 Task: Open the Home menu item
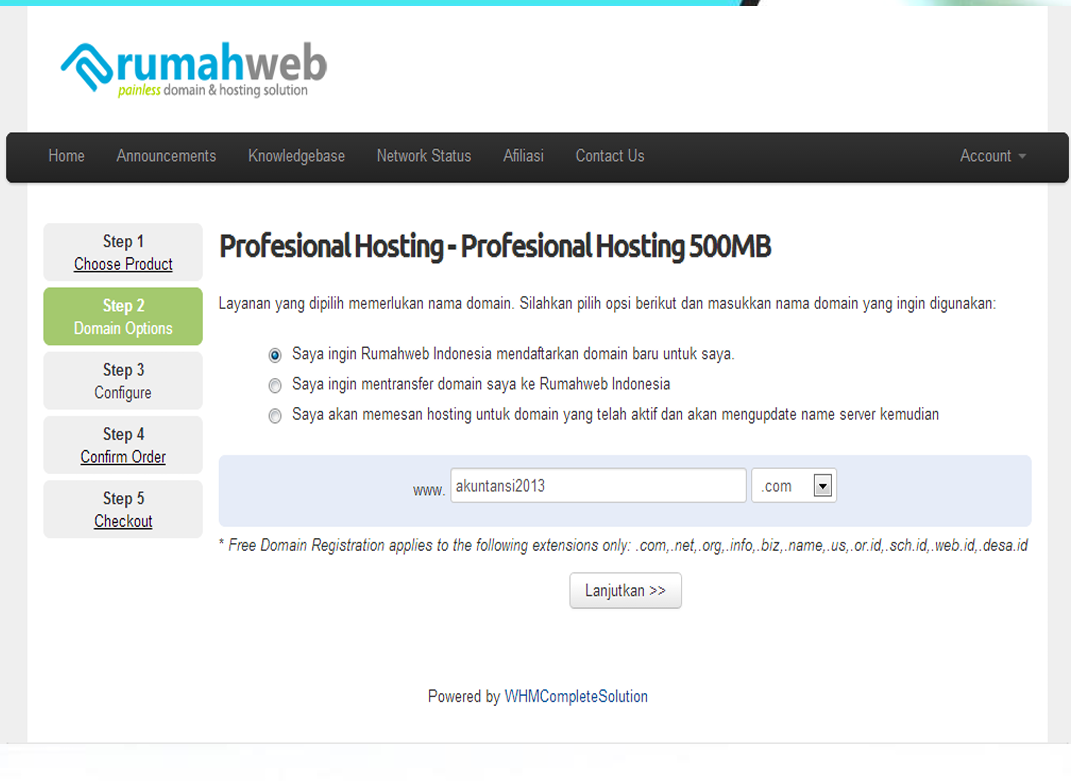[66, 156]
